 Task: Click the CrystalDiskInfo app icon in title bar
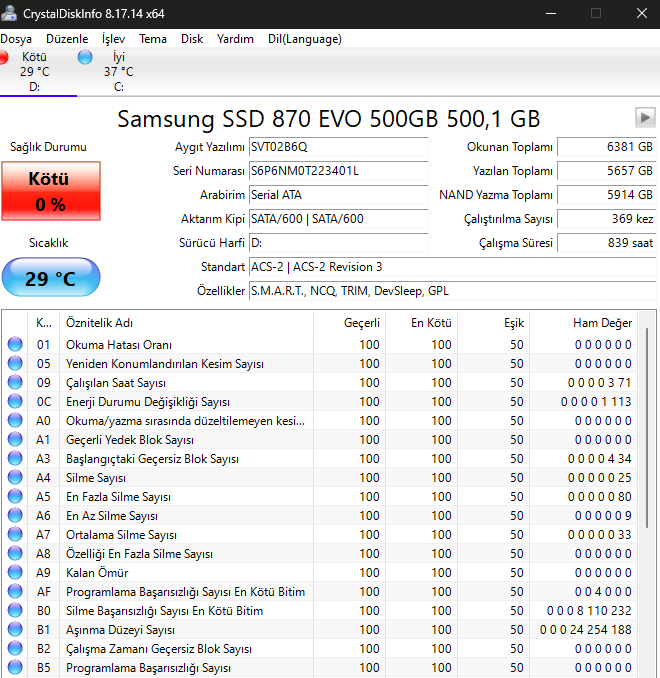point(9,13)
